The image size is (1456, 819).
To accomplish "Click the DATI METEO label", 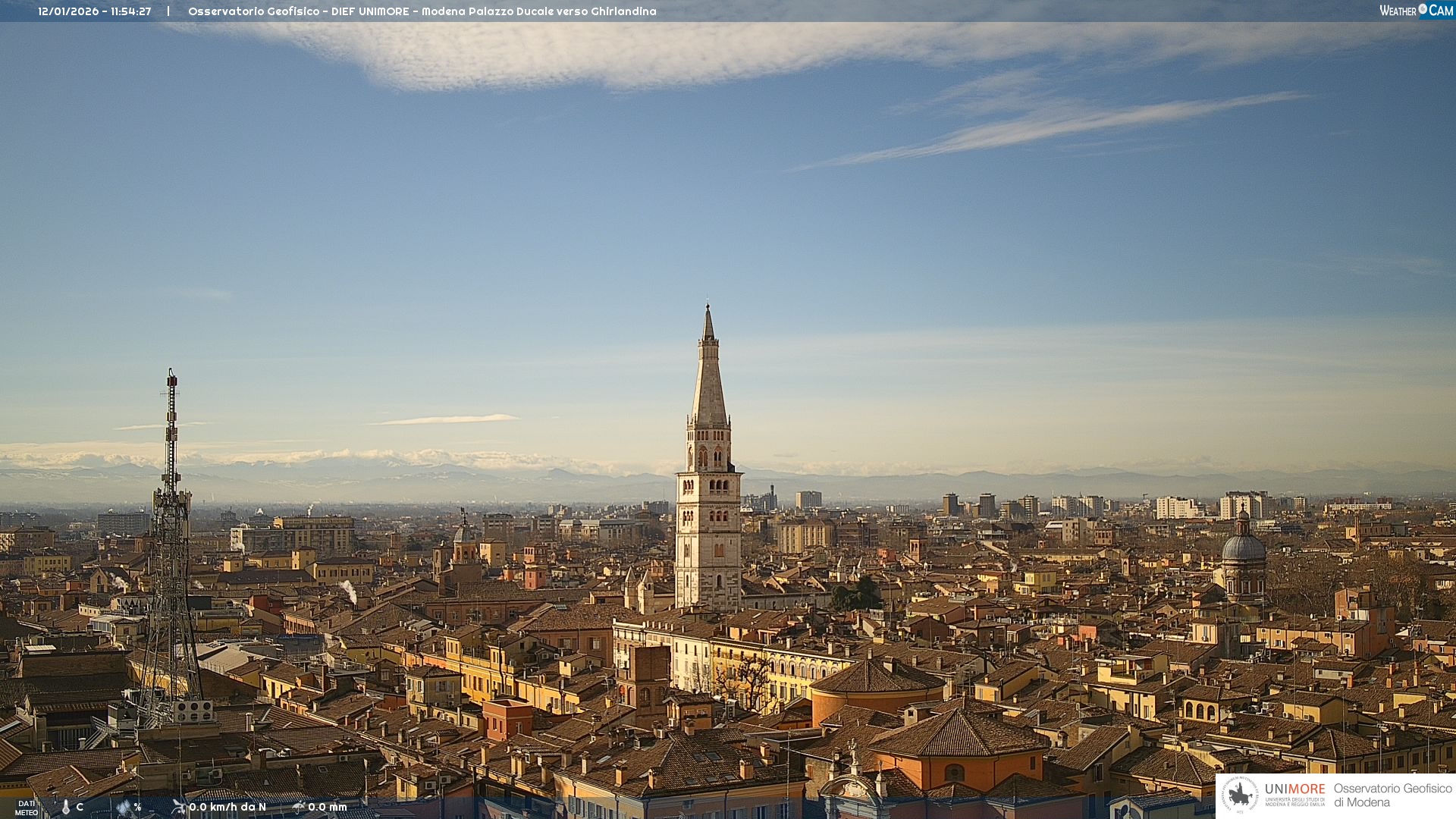I will tap(27, 808).
